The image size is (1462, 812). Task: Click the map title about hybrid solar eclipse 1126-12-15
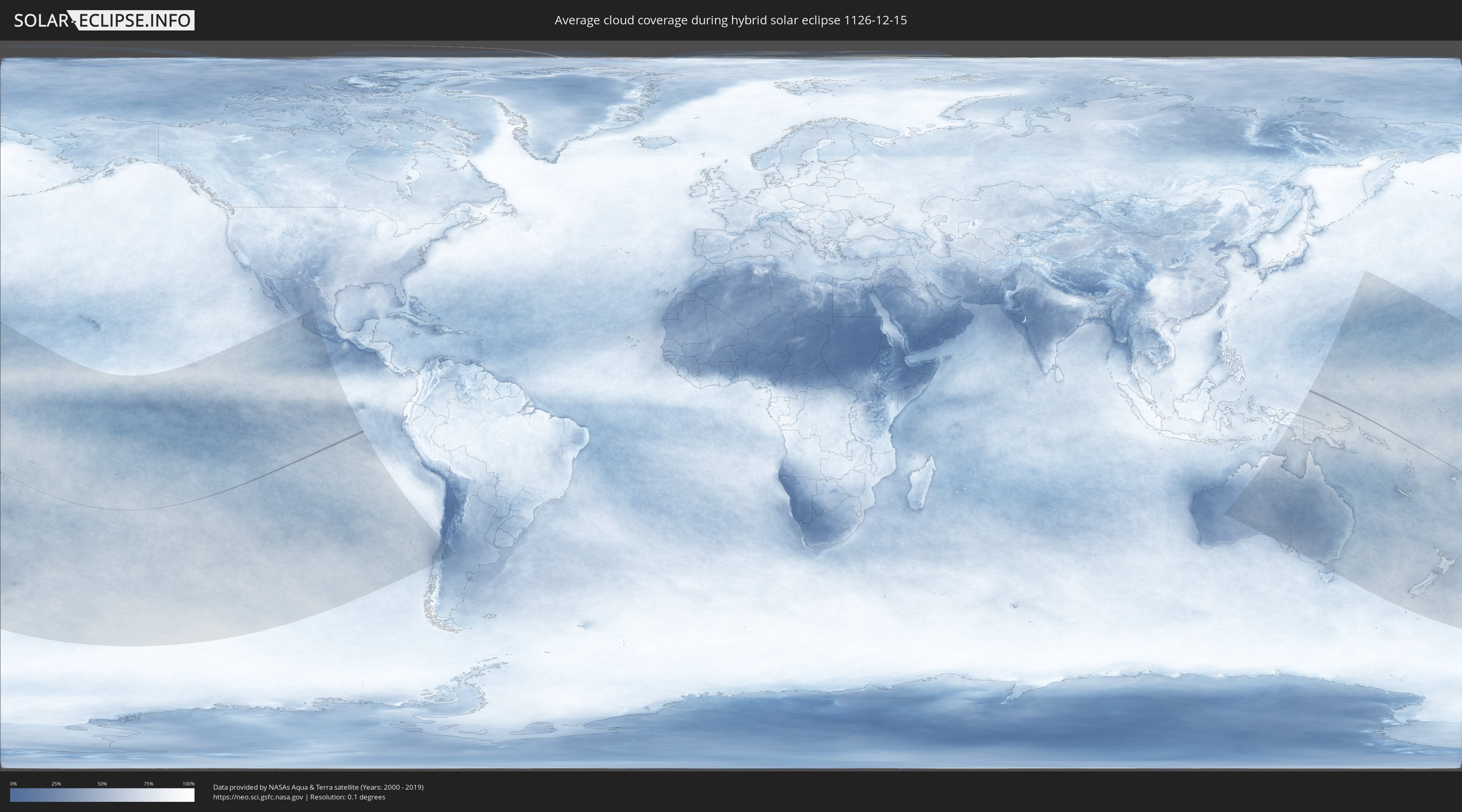(x=731, y=20)
